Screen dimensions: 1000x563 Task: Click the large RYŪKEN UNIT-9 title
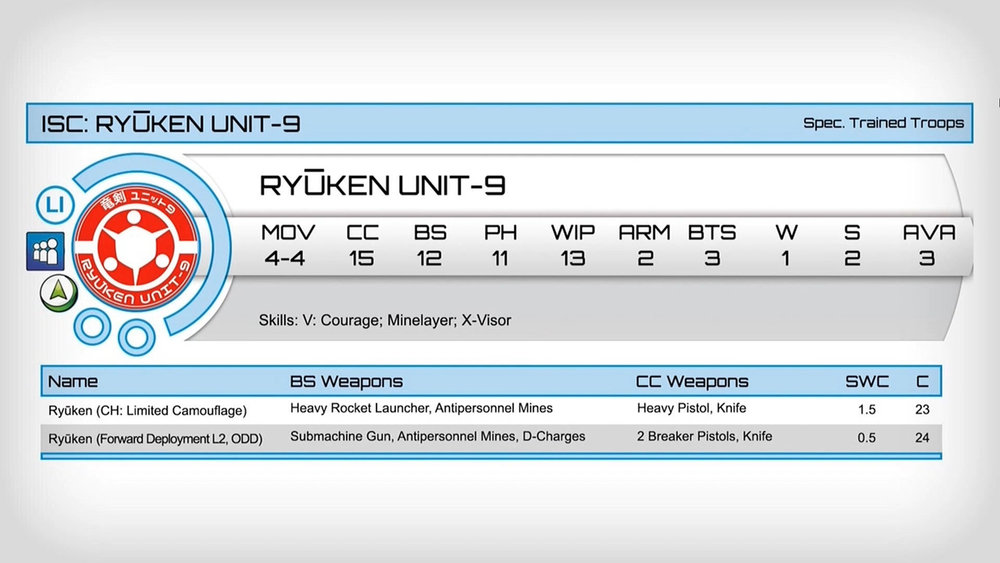(x=383, y=185)
